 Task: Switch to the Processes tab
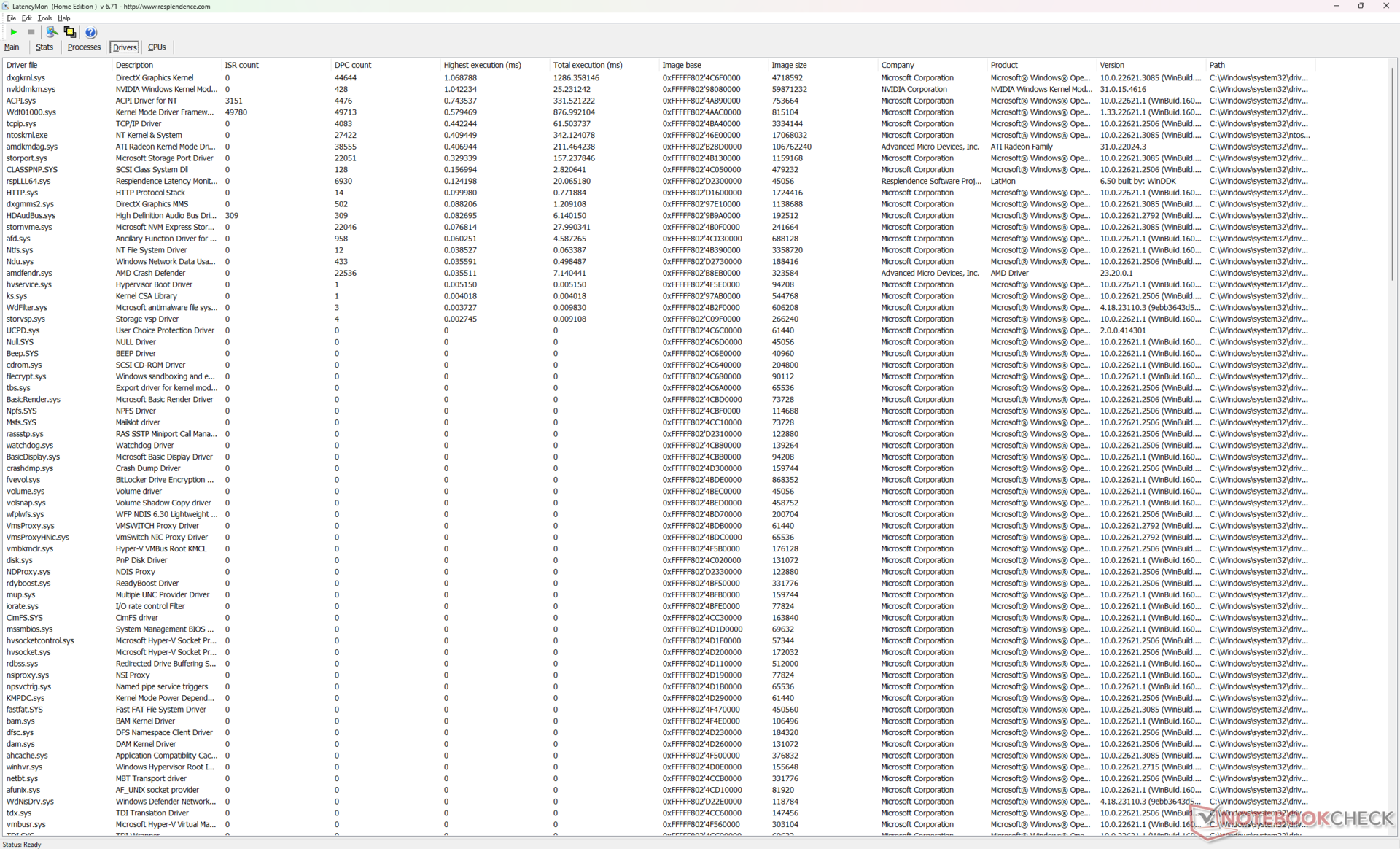point(84,47)
